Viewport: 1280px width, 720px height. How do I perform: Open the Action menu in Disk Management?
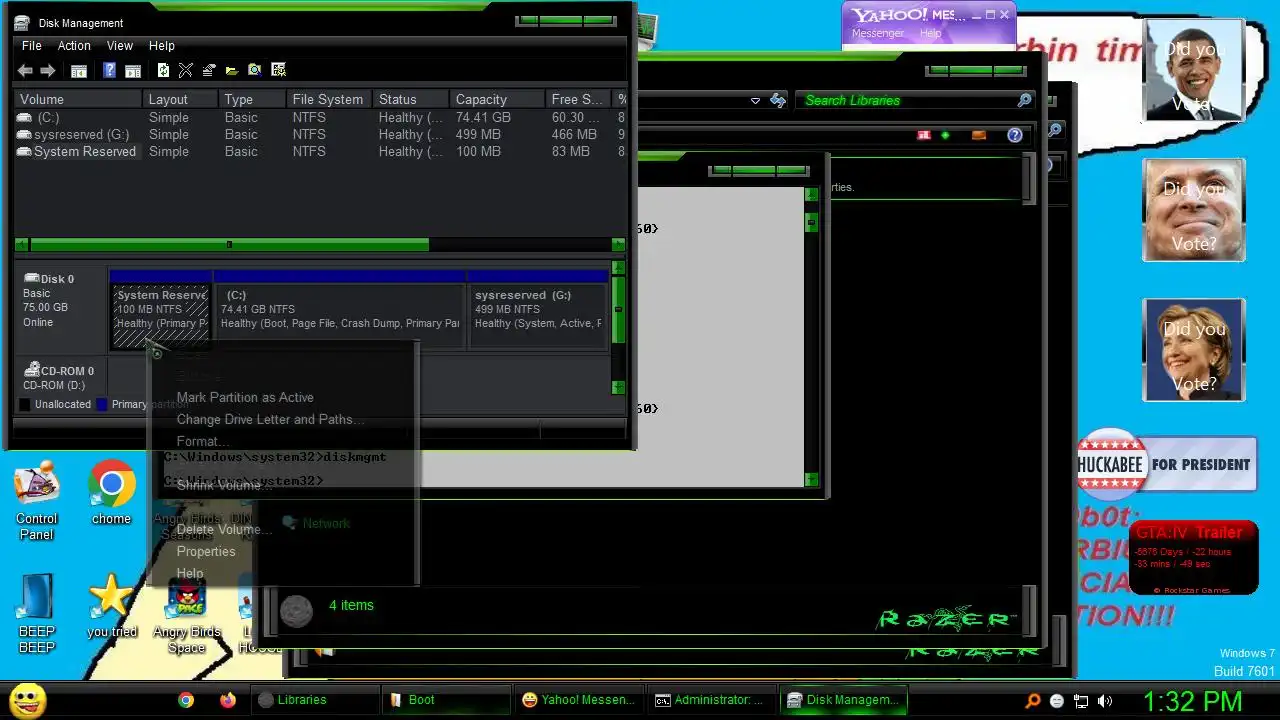tap(74, 46)
